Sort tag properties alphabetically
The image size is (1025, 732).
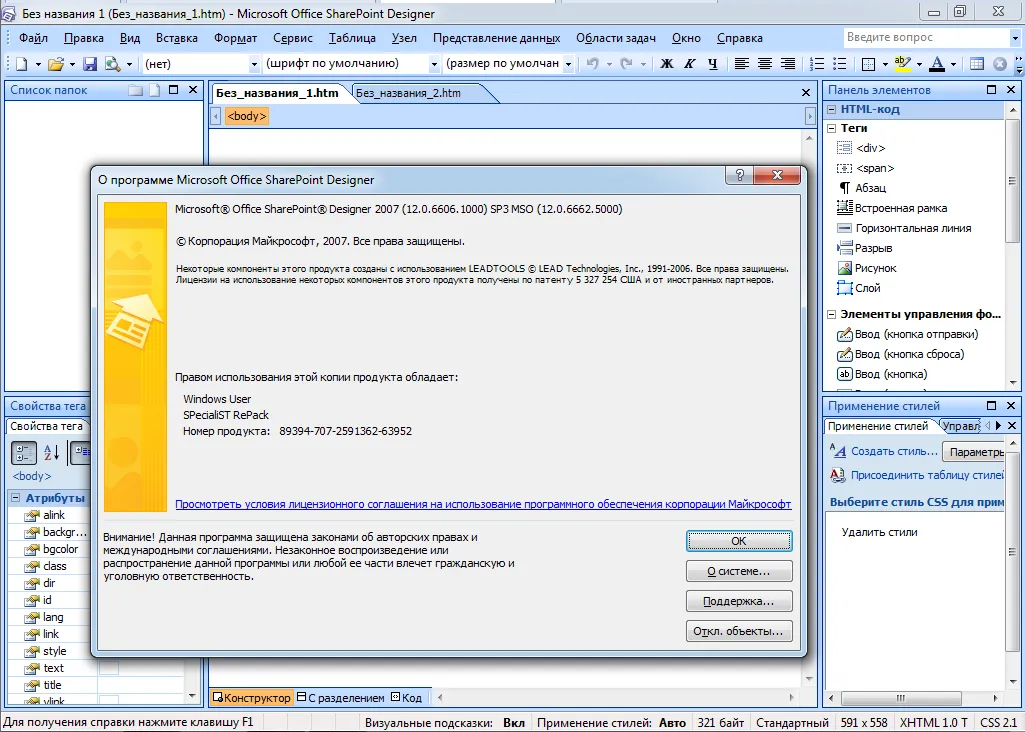click(x=51, y=452)
